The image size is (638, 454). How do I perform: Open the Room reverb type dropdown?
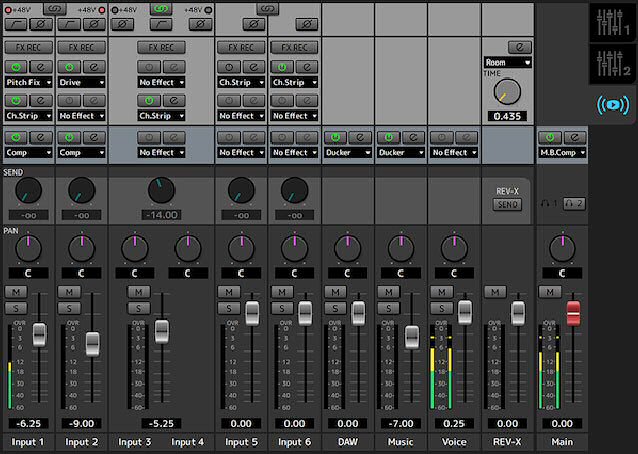507,62
